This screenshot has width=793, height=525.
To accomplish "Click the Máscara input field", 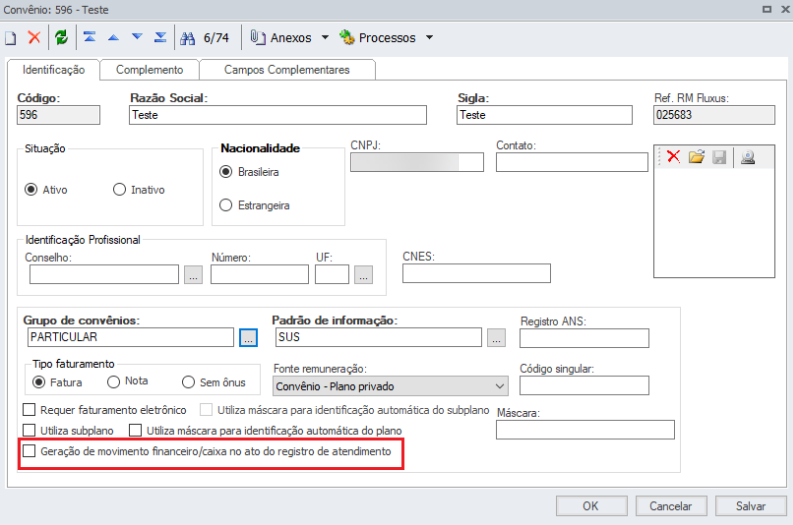I will (x=585, y=429).
